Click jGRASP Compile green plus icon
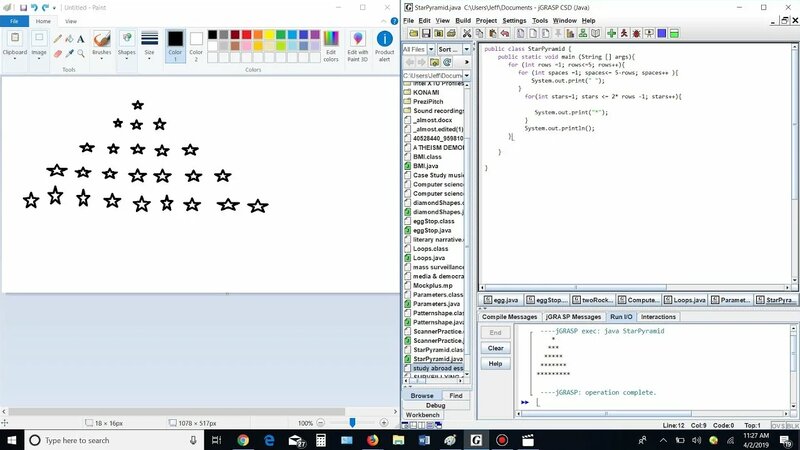The height and width of the screenshot is (450, 800). point(611,34)
